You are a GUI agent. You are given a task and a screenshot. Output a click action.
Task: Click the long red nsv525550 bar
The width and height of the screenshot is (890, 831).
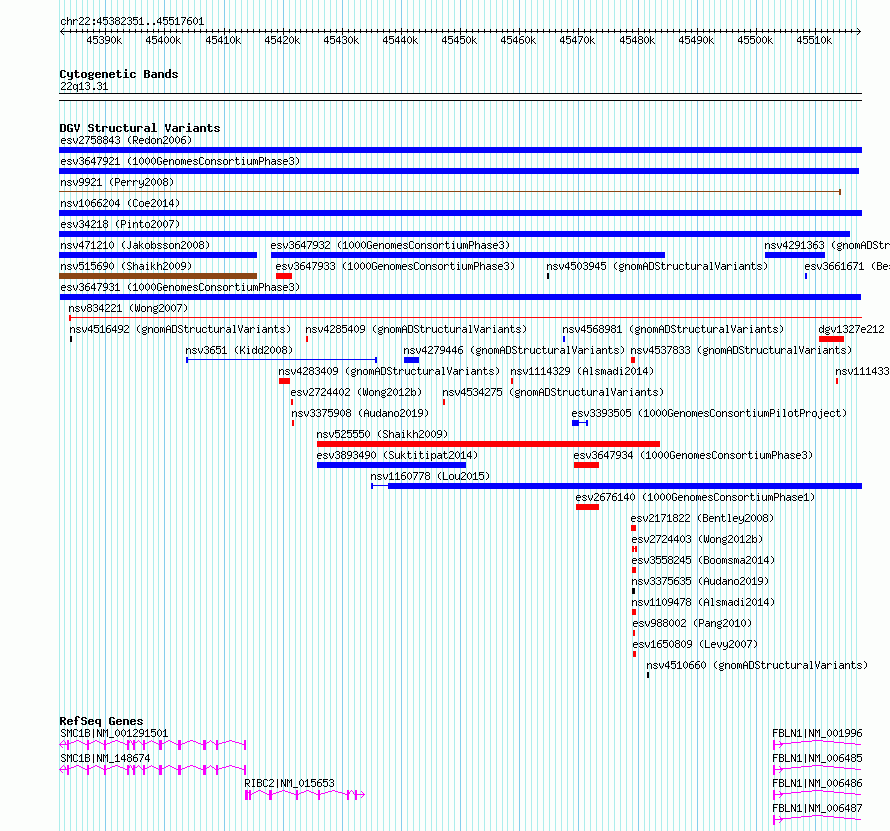tap(488, 444)
